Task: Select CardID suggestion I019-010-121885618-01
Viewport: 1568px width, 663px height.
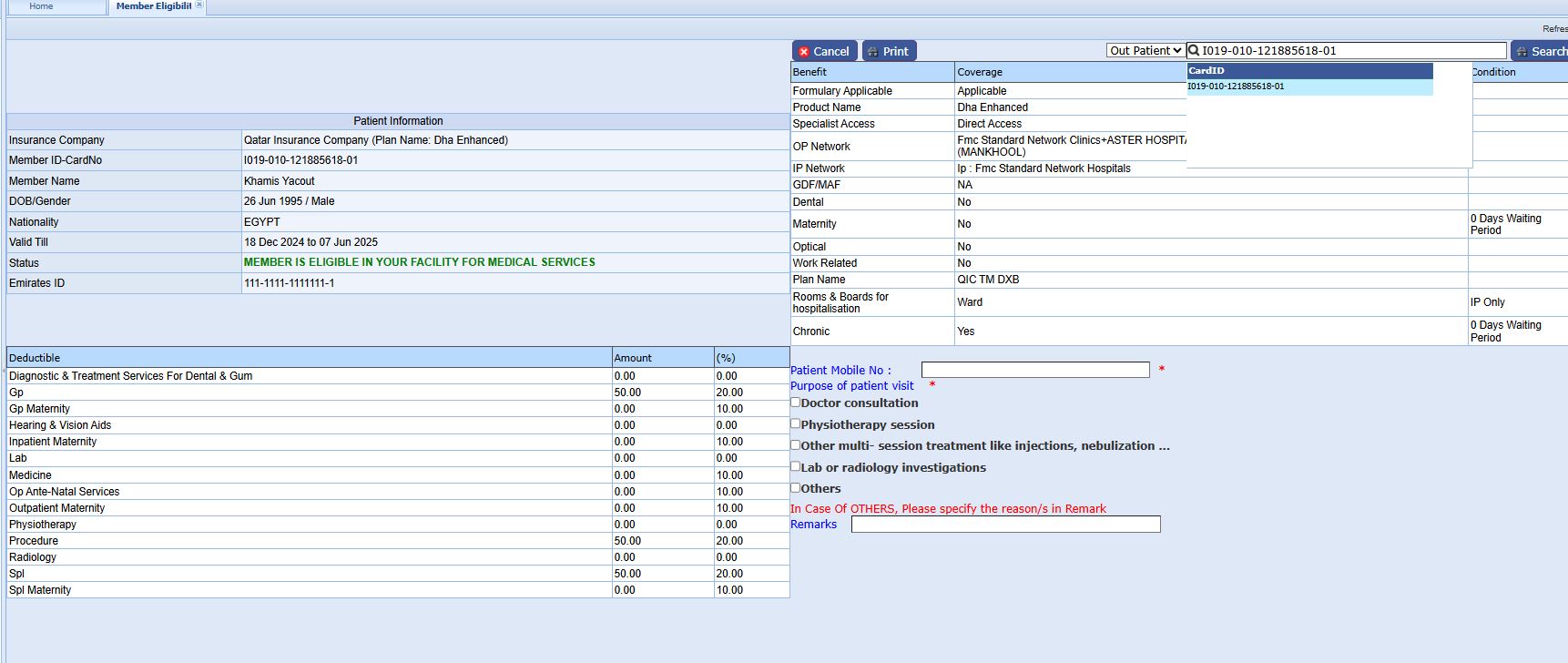Action: click(1236, 87)
